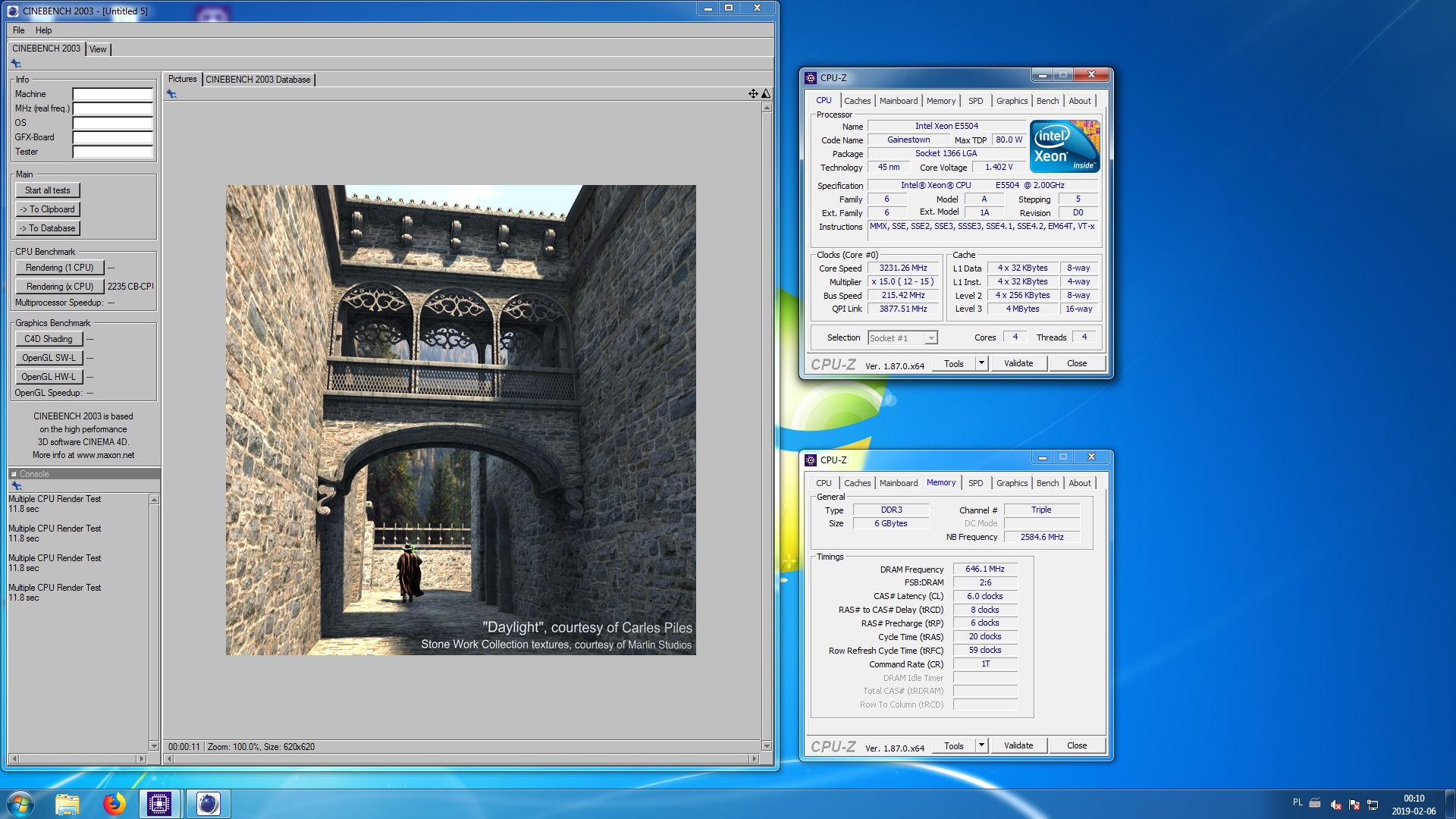Open the Windows Start menu
Image resolution: width=1456 pixels, height=819 pixels.
[20, 804]
